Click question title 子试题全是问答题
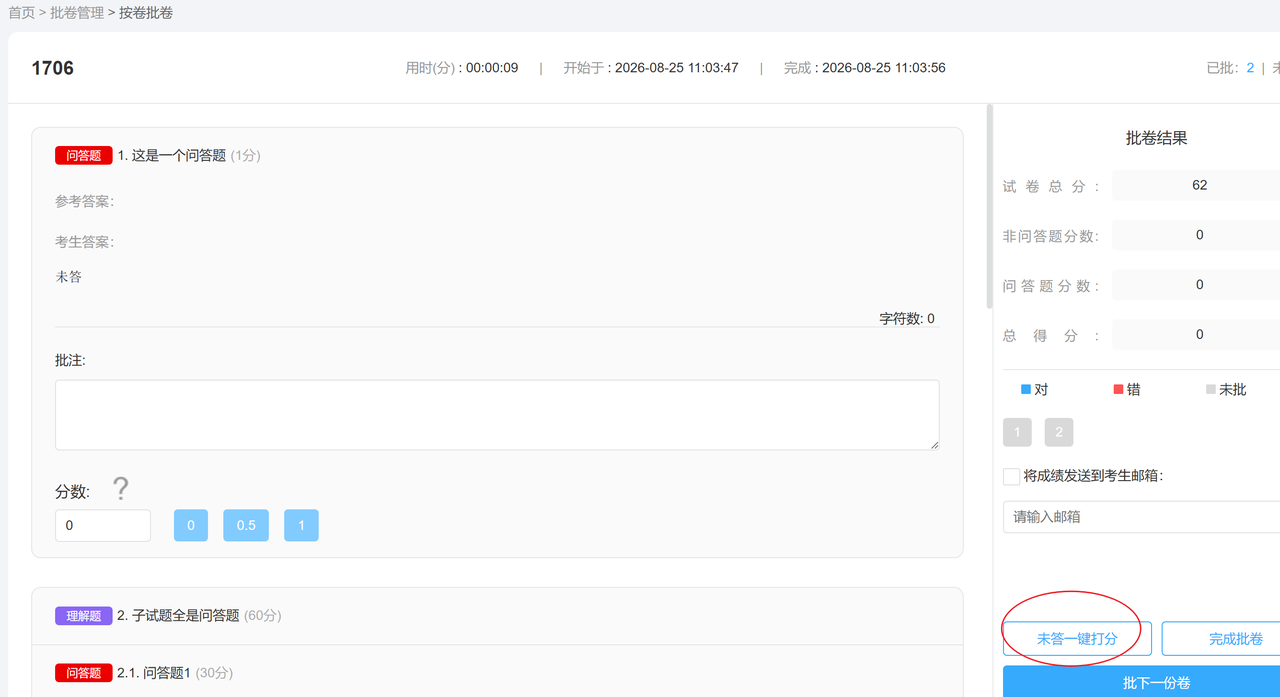Screen dimensions: 1280x697 tap(186, 615)
